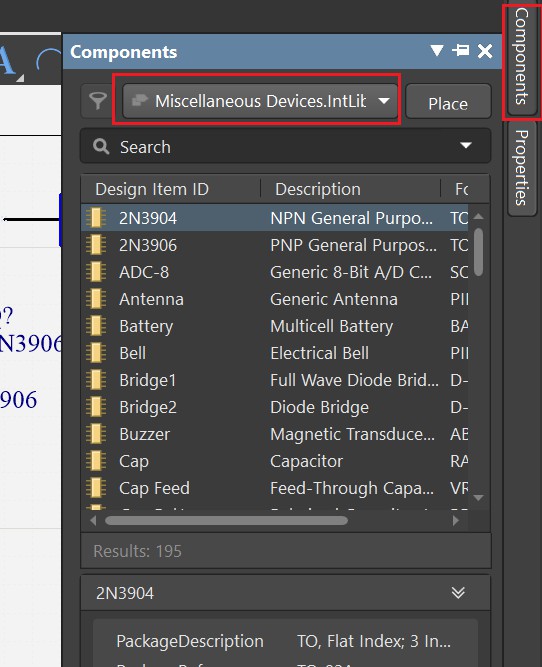Click the horizontal scrollbar left arrow

pos(93,520)
